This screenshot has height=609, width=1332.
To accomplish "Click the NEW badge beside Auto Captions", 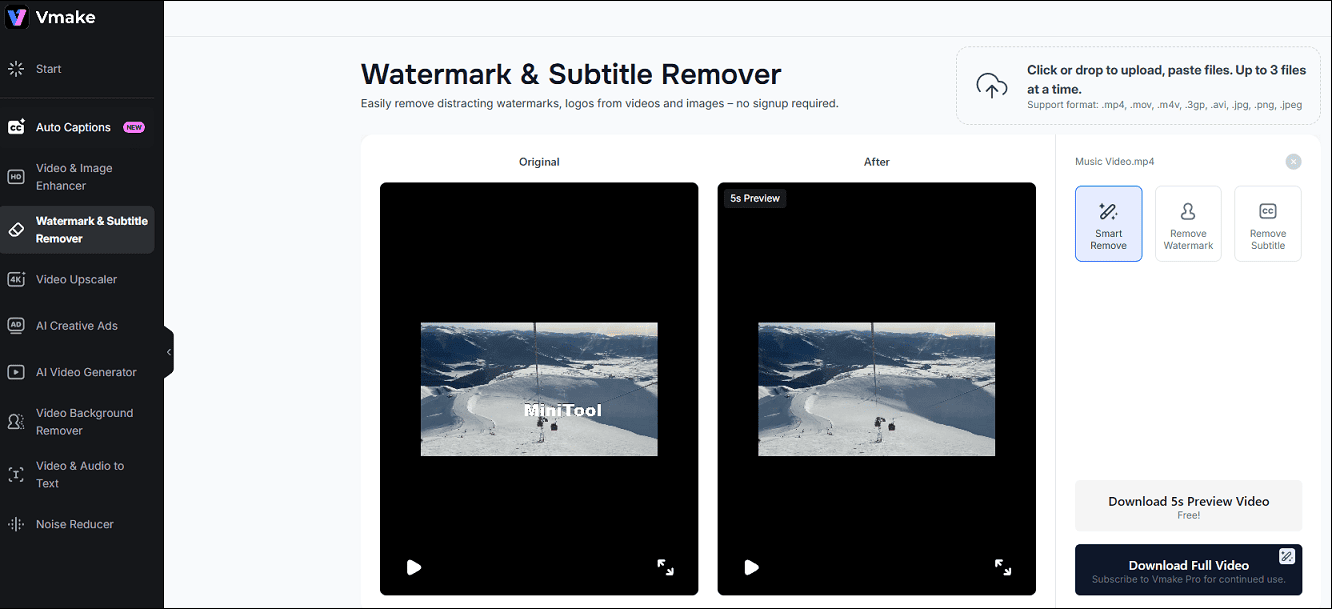I will click(134, 127).
